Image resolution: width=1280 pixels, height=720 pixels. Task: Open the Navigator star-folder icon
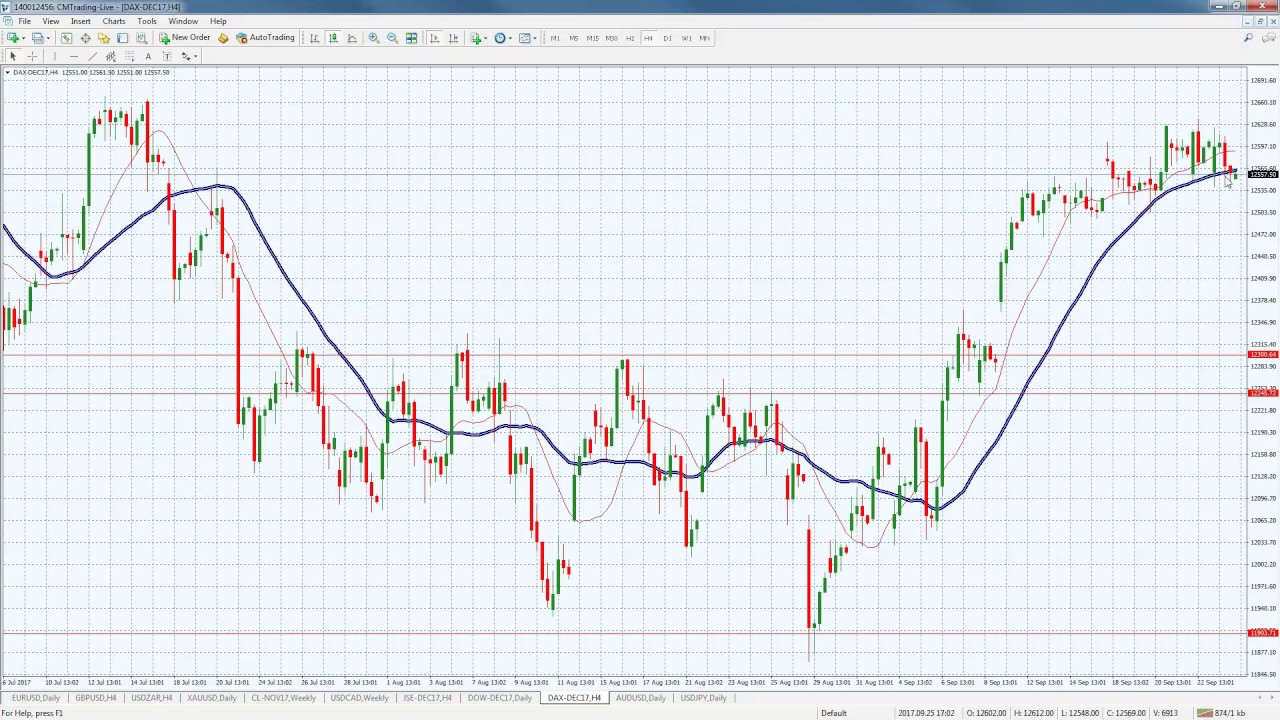point(103,38)
